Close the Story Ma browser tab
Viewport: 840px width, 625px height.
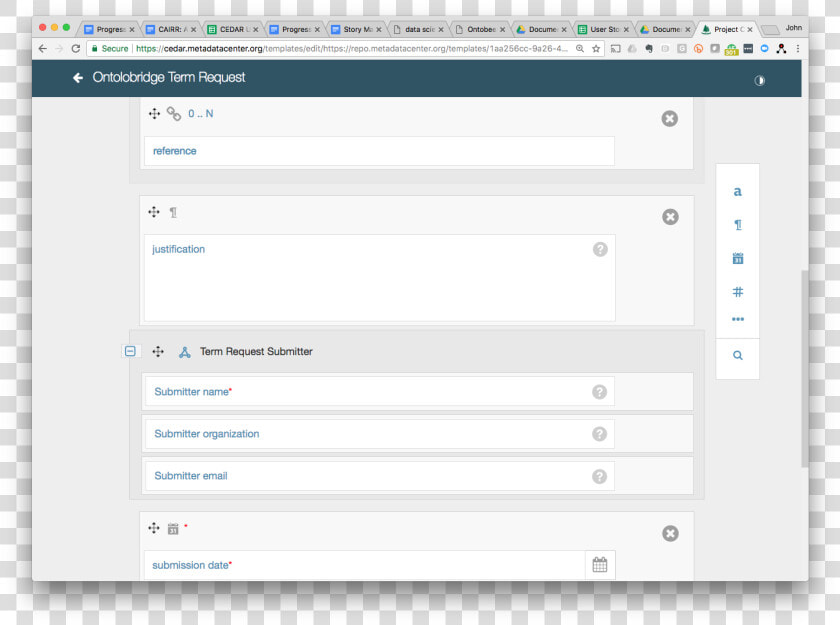tap(379, 30)
